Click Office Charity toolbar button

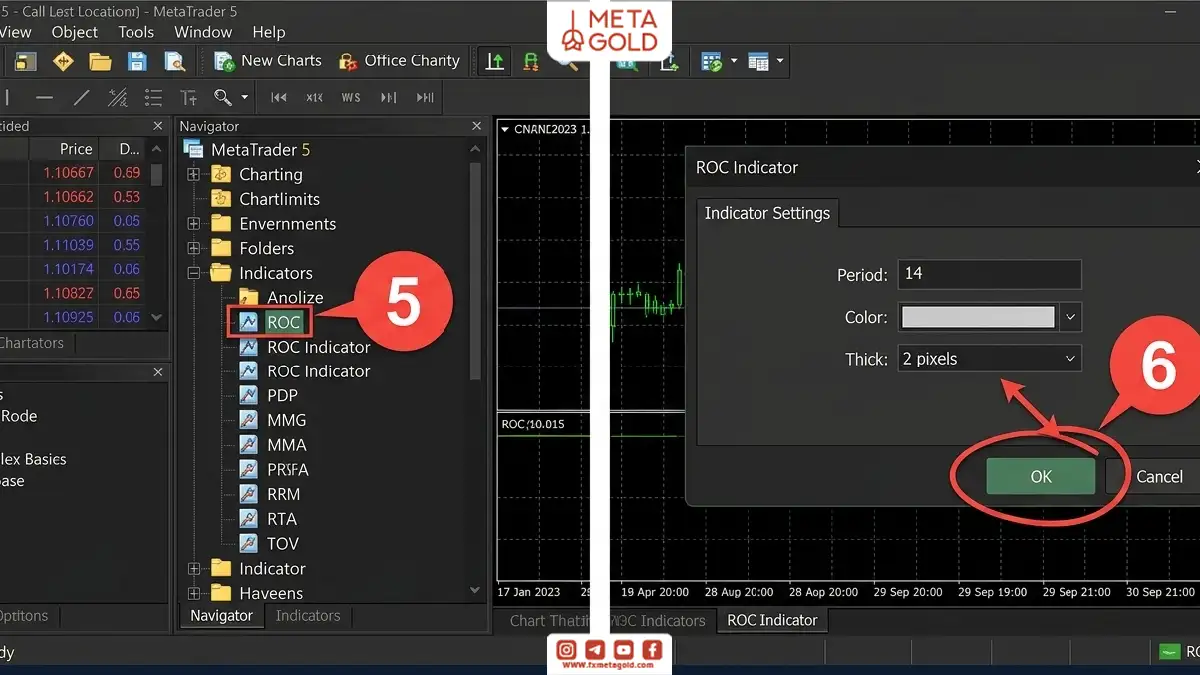coord(399,61)
